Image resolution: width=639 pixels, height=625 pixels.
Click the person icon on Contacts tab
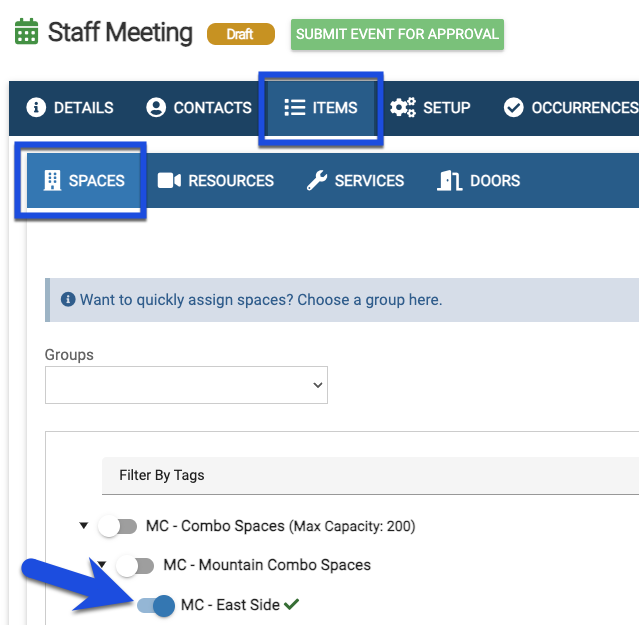tap(156, 108)
